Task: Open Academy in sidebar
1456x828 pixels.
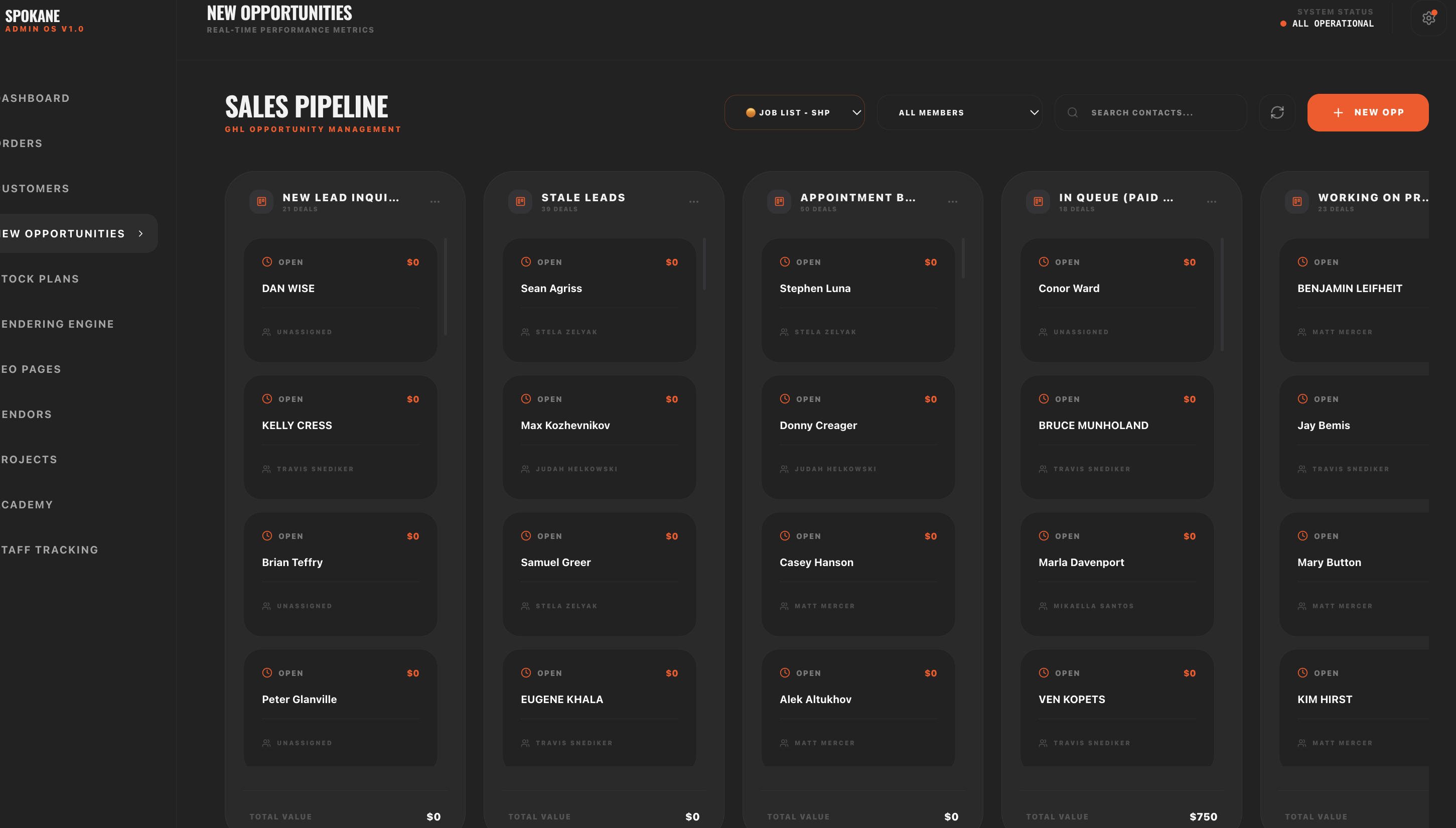Action: (26, 504)
